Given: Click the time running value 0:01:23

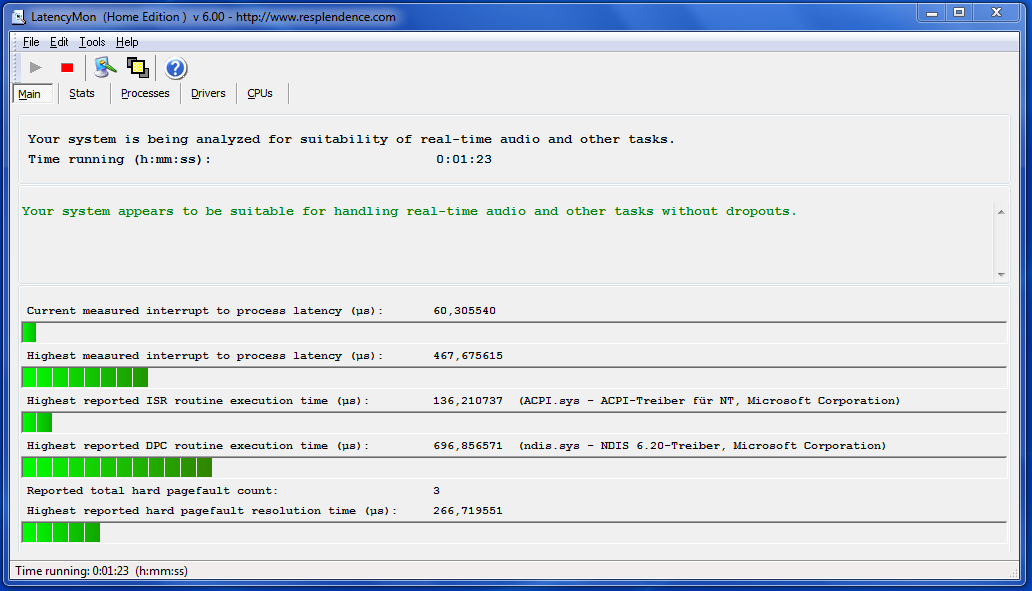Looking at the screenshot, I should (x=464, y=159).
